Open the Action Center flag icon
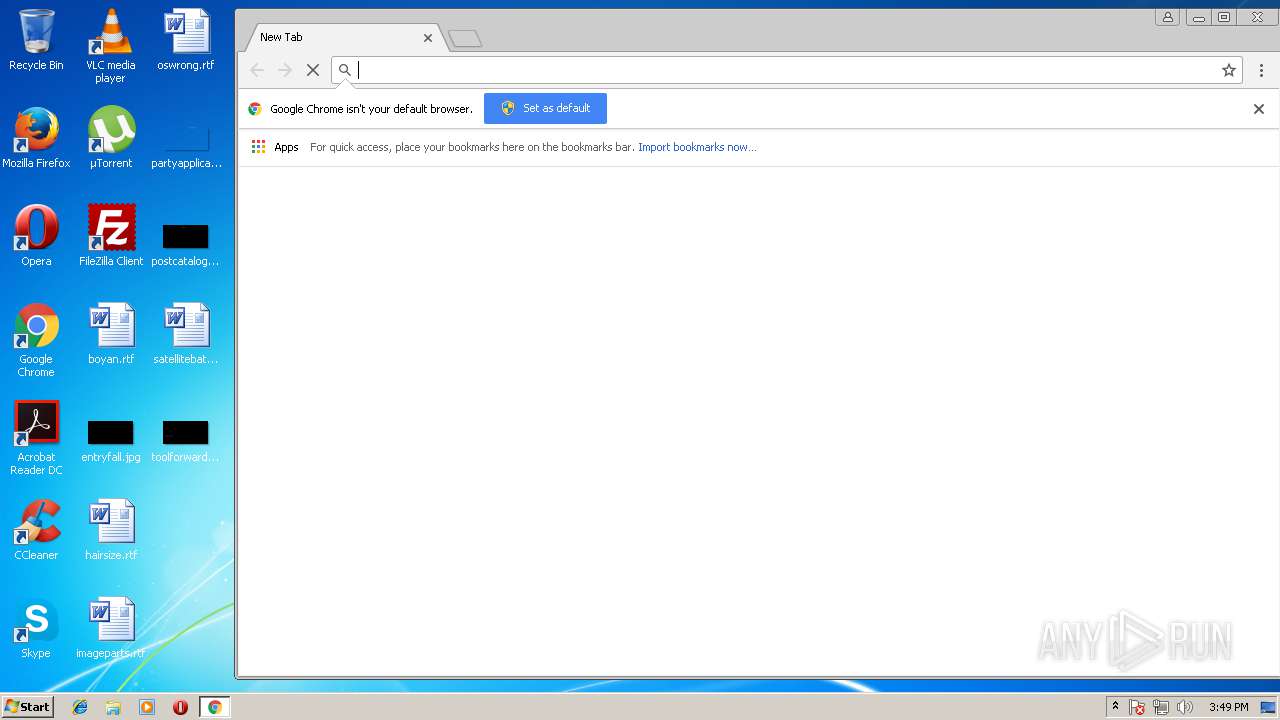Screen dimensions: 1280x720 [1137, 707]
